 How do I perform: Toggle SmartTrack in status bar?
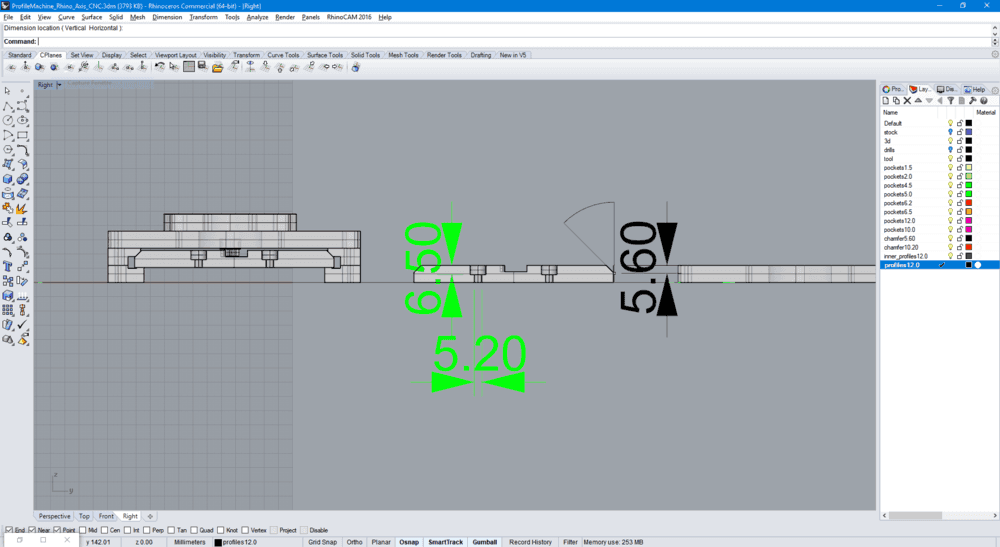(x=445, y=542)
